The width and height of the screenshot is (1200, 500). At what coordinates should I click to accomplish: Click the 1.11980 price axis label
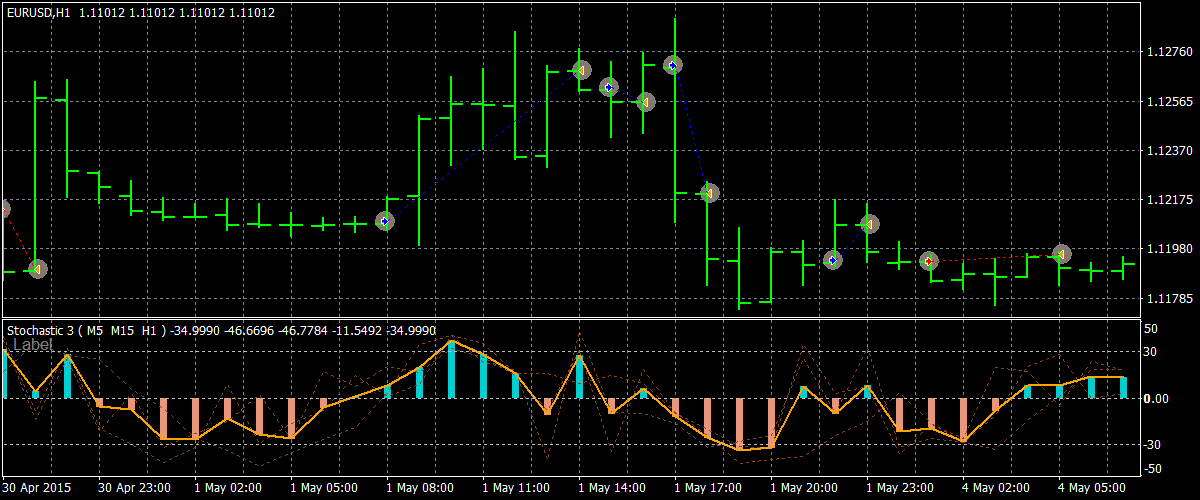click(x=1168, y=249)
